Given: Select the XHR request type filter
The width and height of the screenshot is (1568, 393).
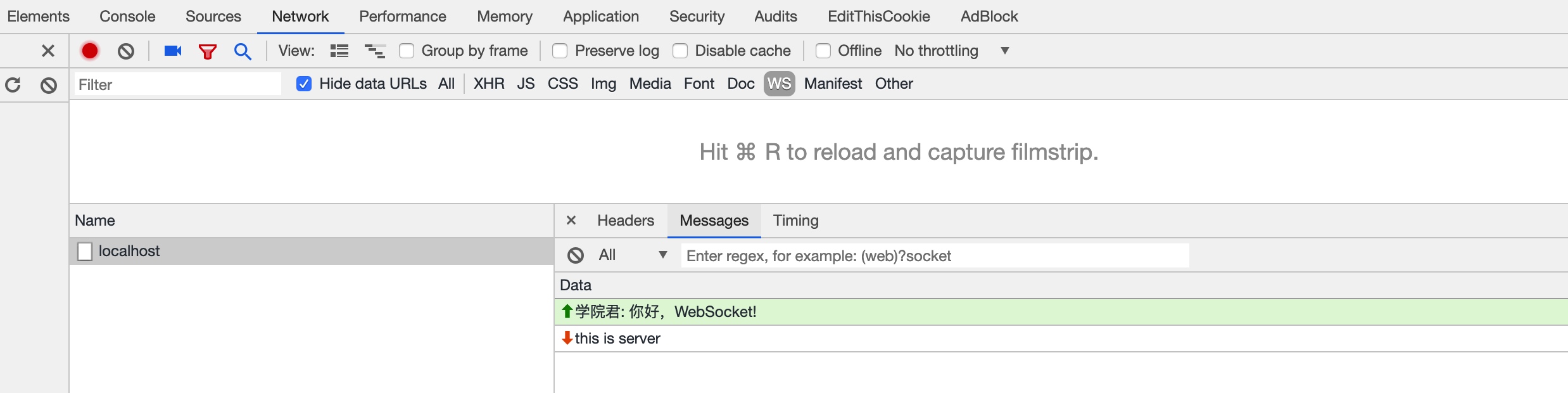Looking at the screenshot, I should click(489, 84).
